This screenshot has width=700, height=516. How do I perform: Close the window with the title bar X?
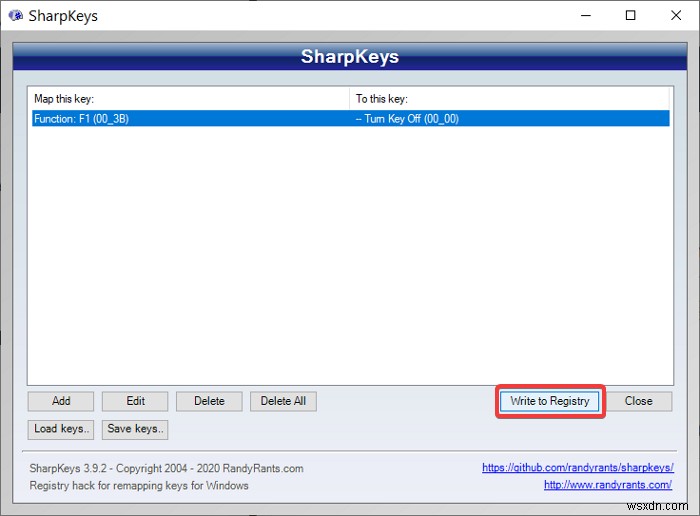[x=676, y=15]
